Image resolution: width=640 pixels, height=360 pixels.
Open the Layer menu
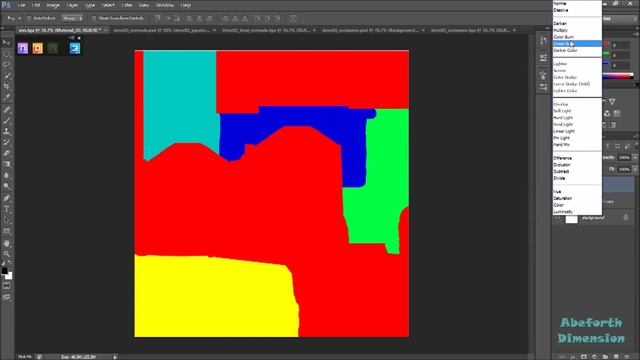[72, 5]
